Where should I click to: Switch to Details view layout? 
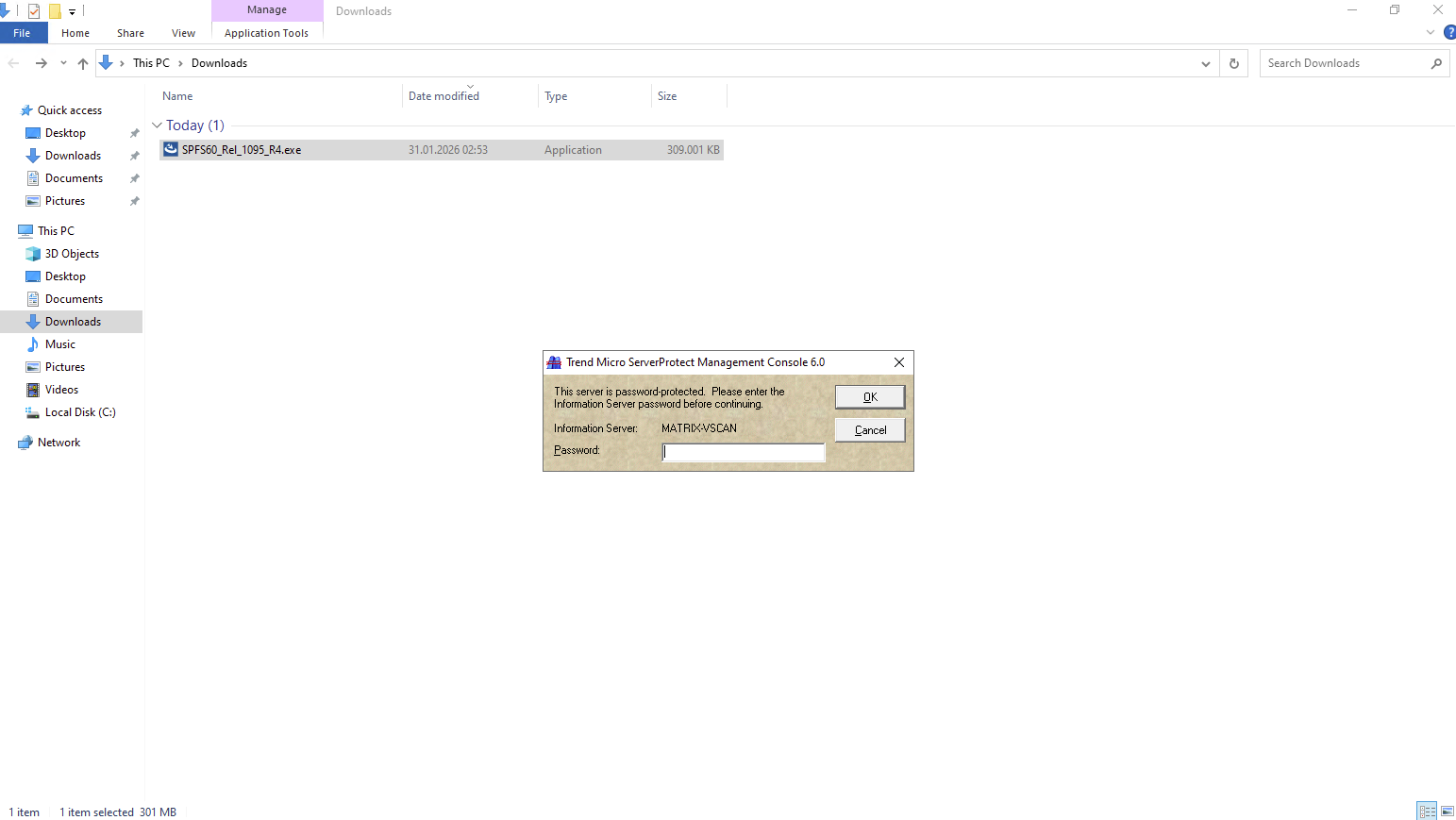[1427, 812]
